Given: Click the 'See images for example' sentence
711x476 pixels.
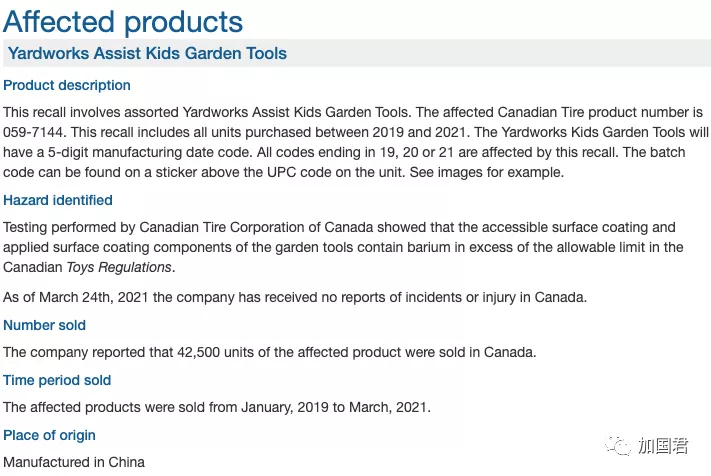Looking at the screenshot, I should click(x=487, y=172).
